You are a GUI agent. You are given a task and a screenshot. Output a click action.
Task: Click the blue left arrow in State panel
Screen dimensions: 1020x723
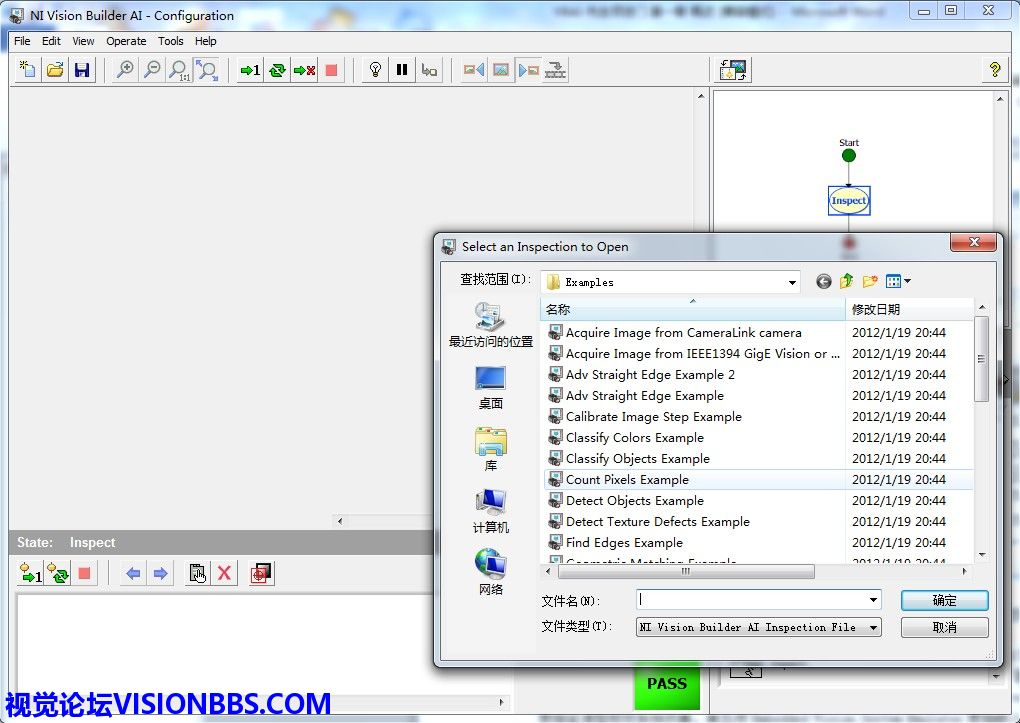coord(133,573)
